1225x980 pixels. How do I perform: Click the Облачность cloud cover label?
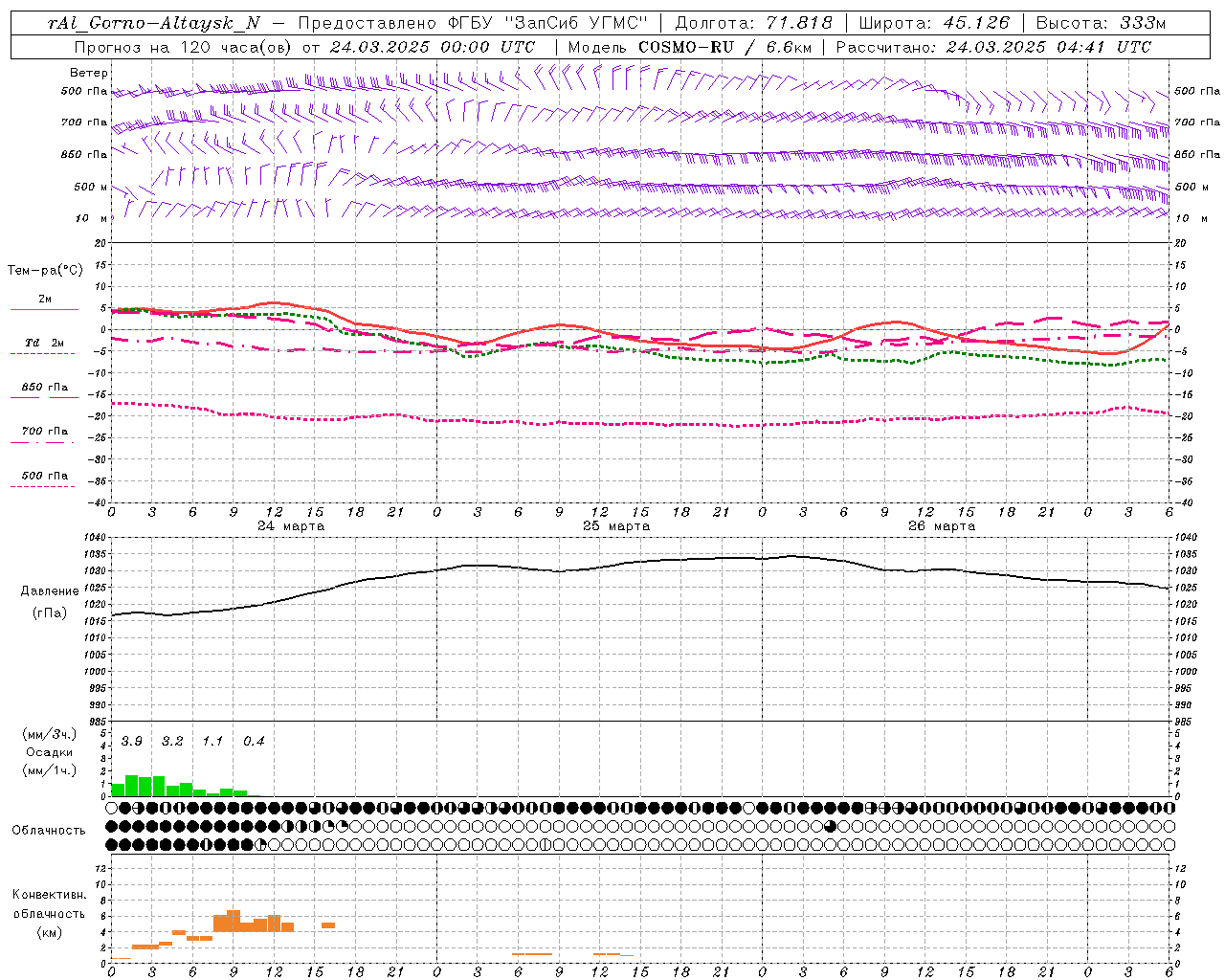click(49, 831)
